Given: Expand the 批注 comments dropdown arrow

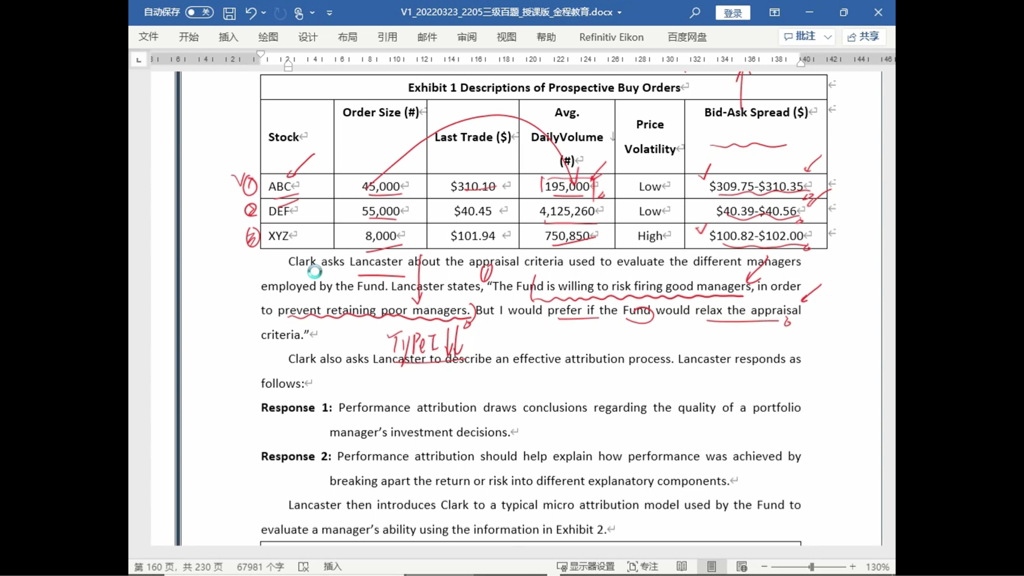Looking at the screenshot, I should tap(827, 37).
